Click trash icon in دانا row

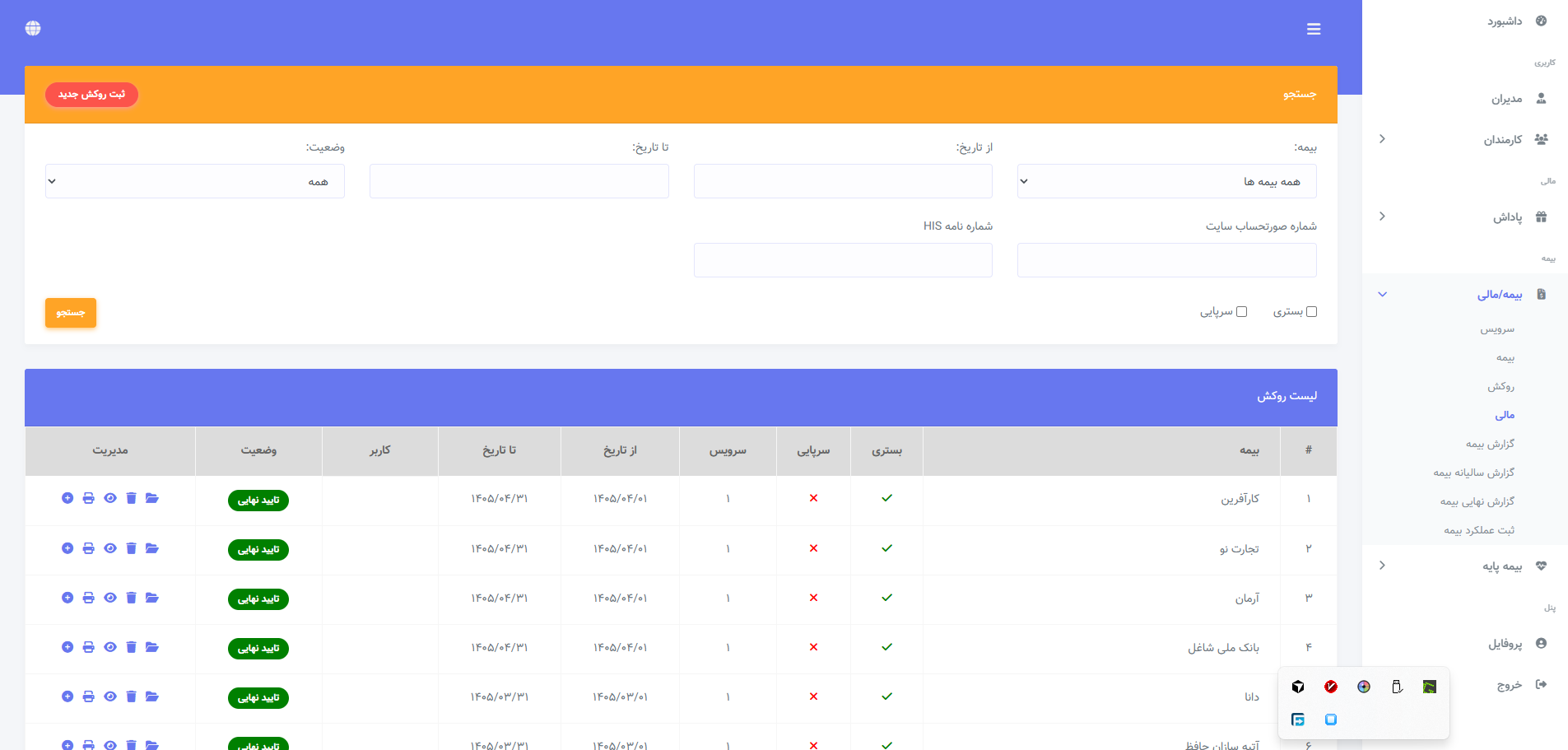tap(131, 696)
